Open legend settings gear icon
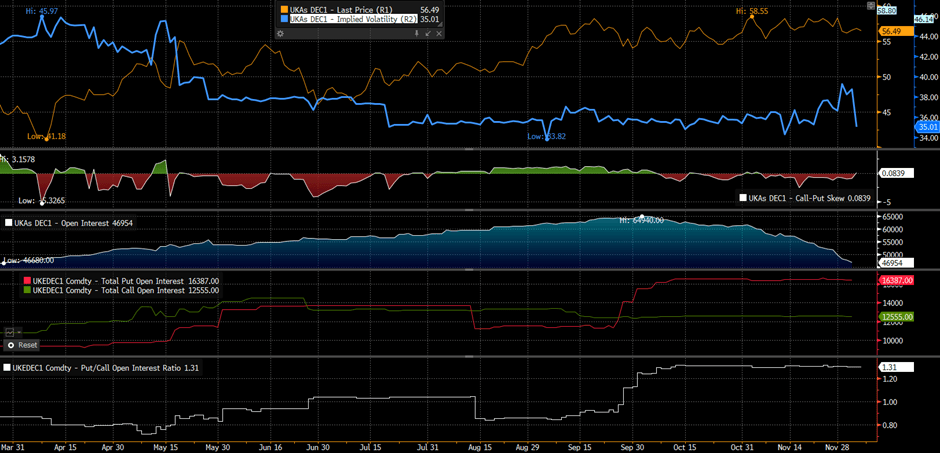The width and height of the screenshot is (940, 453). pyautogui.click(x=281, y=33)
